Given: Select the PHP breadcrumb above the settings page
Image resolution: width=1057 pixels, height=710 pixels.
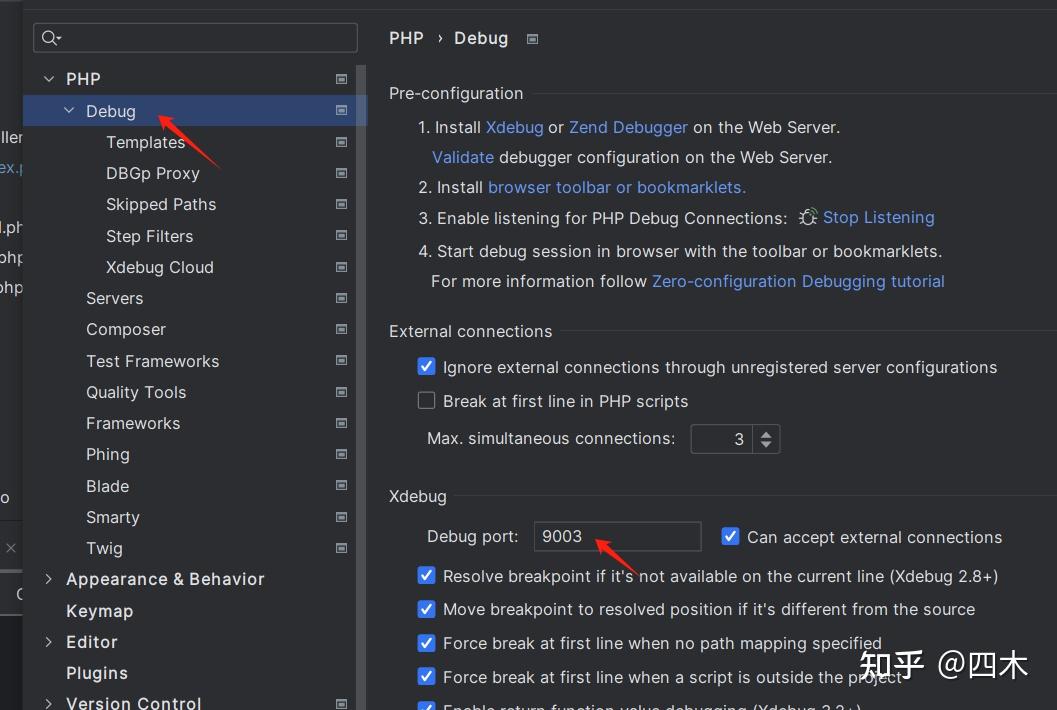Looking at the screenshot, I should [406, 38].
